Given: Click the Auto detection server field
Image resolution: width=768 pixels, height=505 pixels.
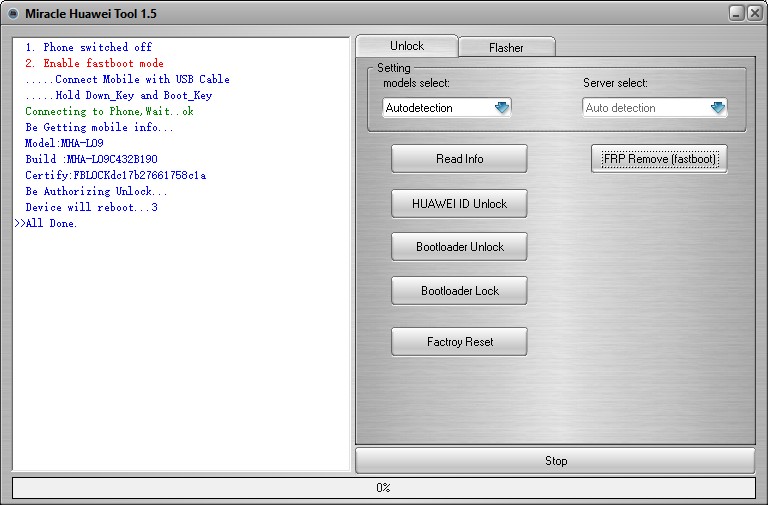Looking at the screenshot, I should 655,108.
